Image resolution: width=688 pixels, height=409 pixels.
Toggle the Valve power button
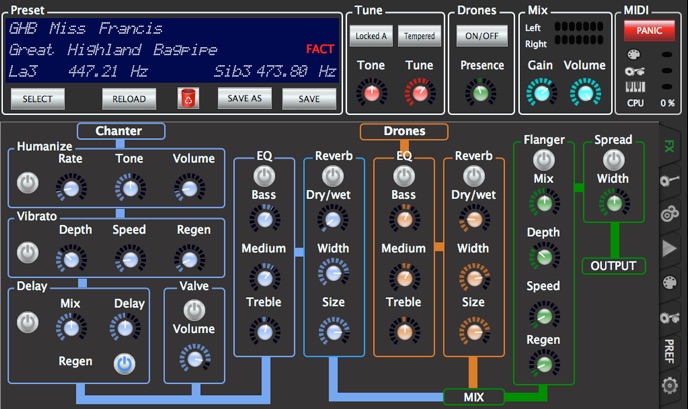pos(194,310)
